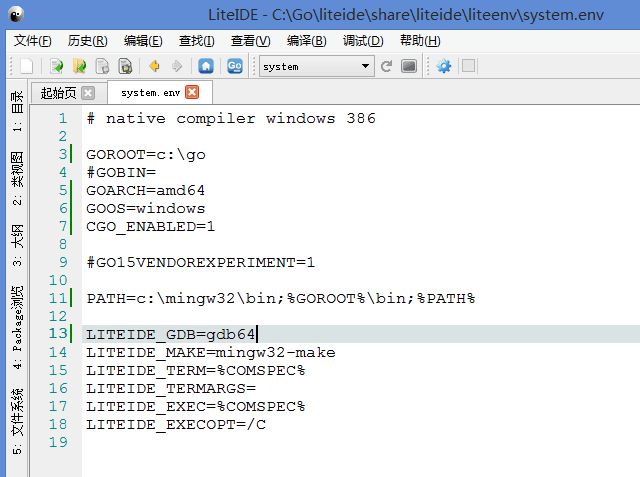Click the "GOOS=windows" line
640x477 pixels.
coord(145,209)
